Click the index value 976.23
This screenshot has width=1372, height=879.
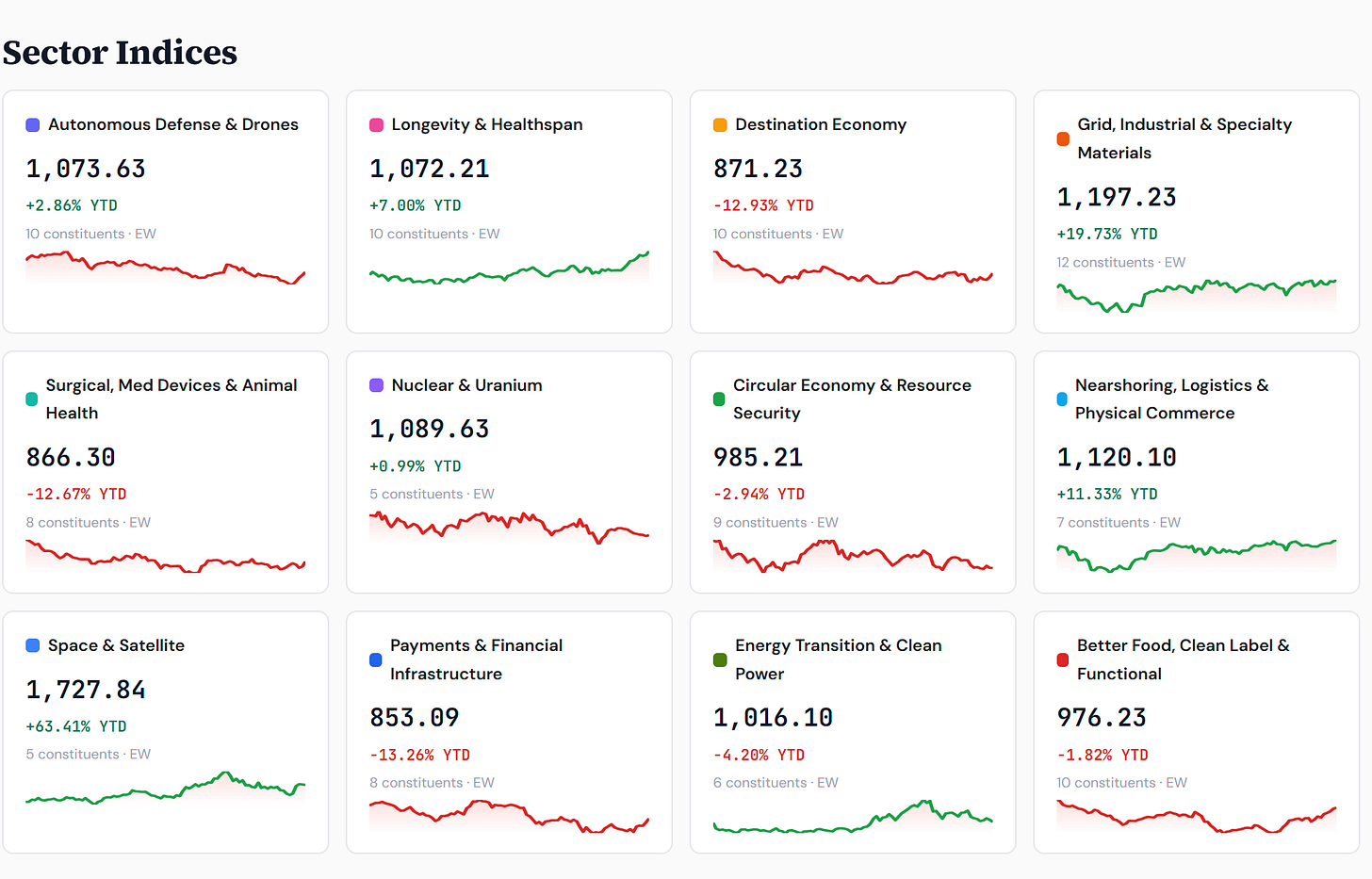(1102, 719)
